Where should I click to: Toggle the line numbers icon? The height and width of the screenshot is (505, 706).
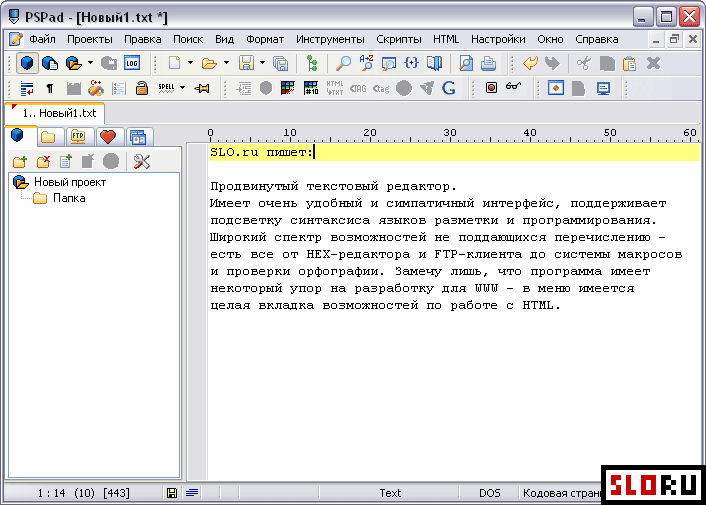pyautogui.click(x=119, y=88)
